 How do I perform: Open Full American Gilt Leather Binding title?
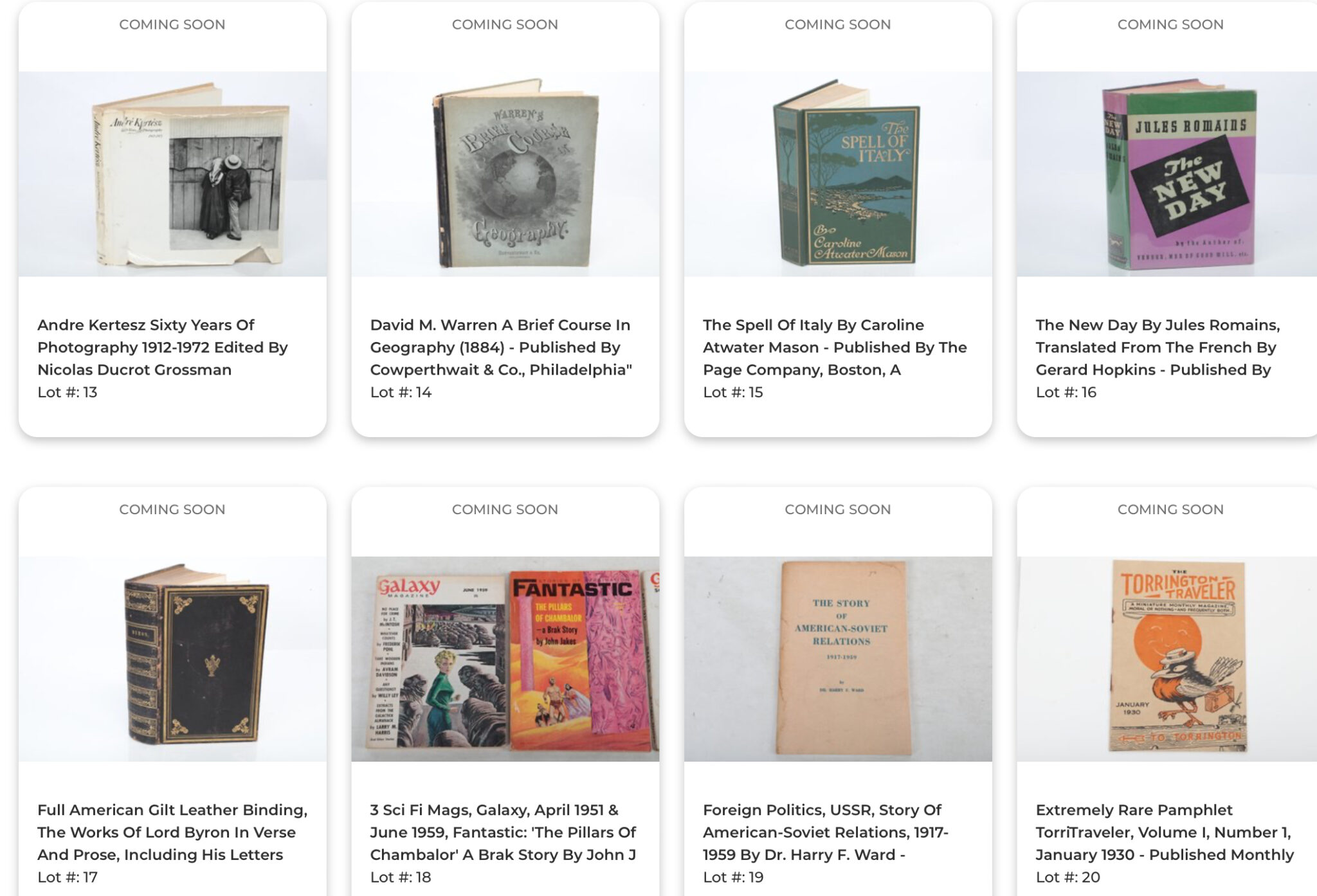point(172,832)
